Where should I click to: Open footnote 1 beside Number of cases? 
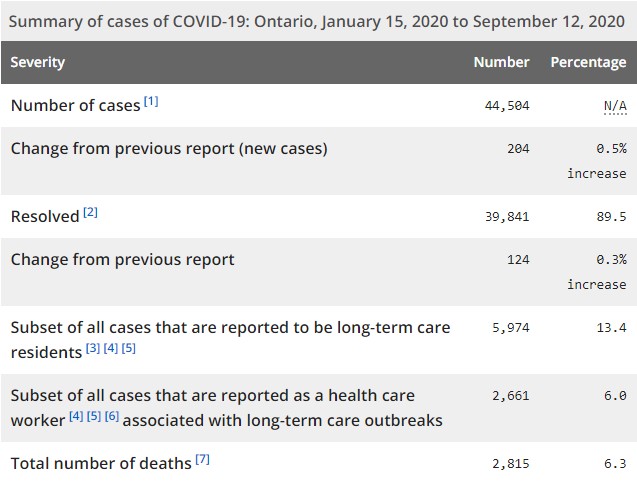[x=151, y=102]
